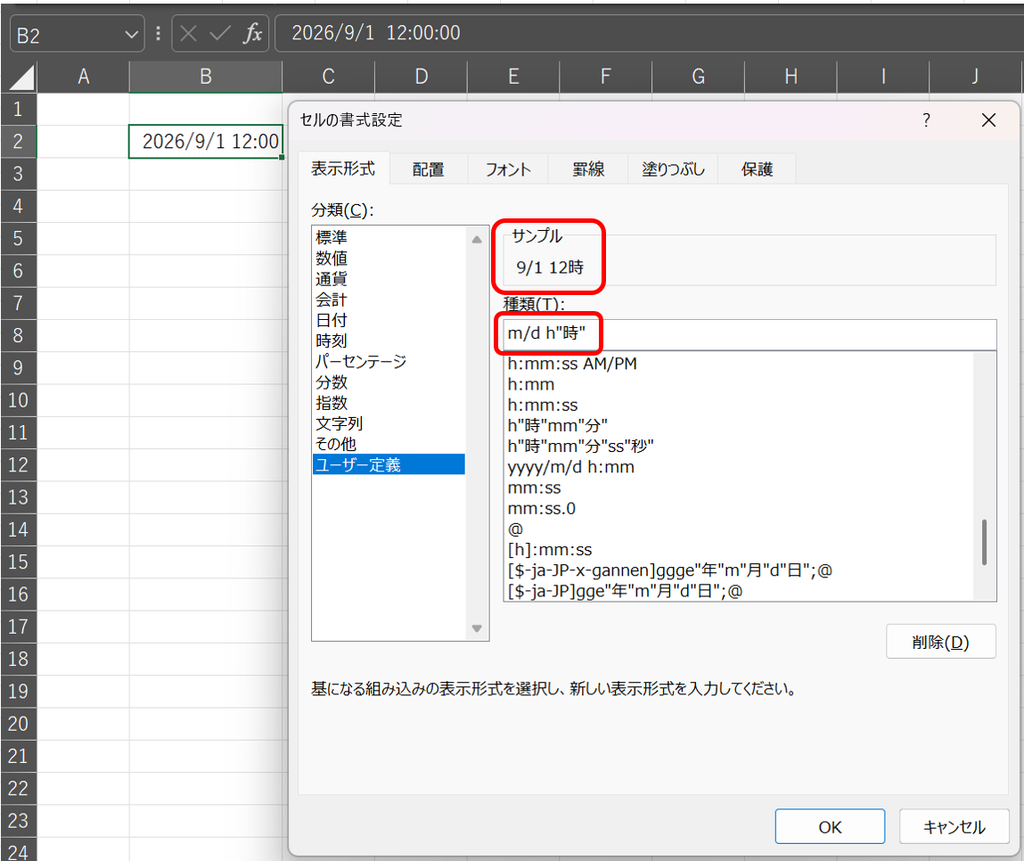Click the formula bar options dots

tap(158, 33)
